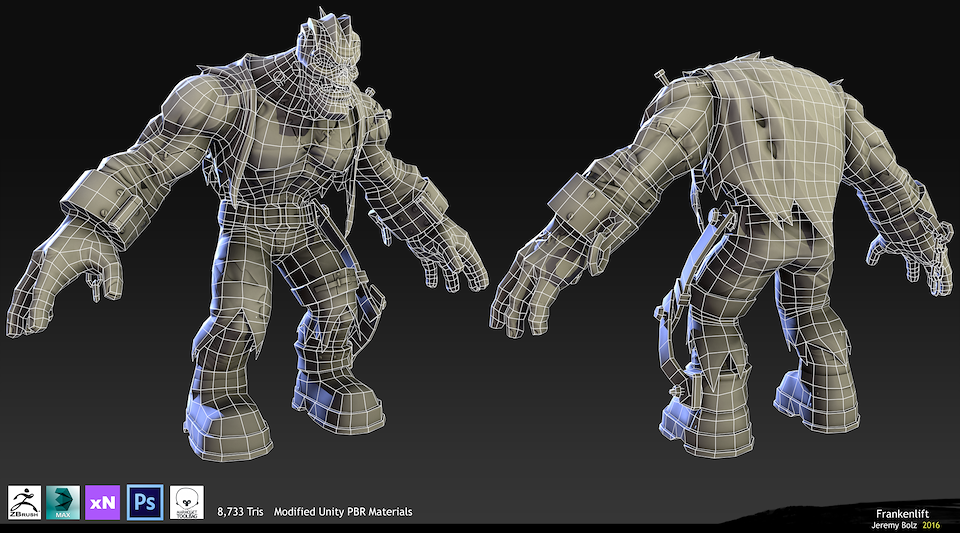Click the neck bolt on back-view model
The image size is (960, 533).
click(x=663, y=77)
